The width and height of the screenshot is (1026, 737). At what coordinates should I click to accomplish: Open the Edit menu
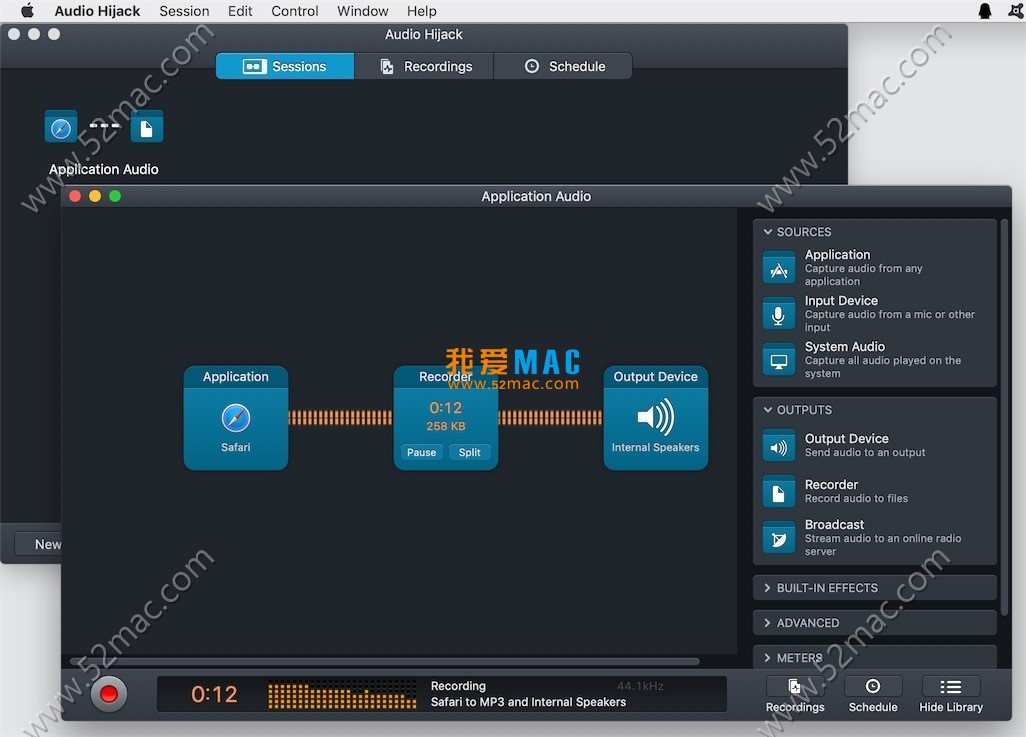(x=239, y=11)
